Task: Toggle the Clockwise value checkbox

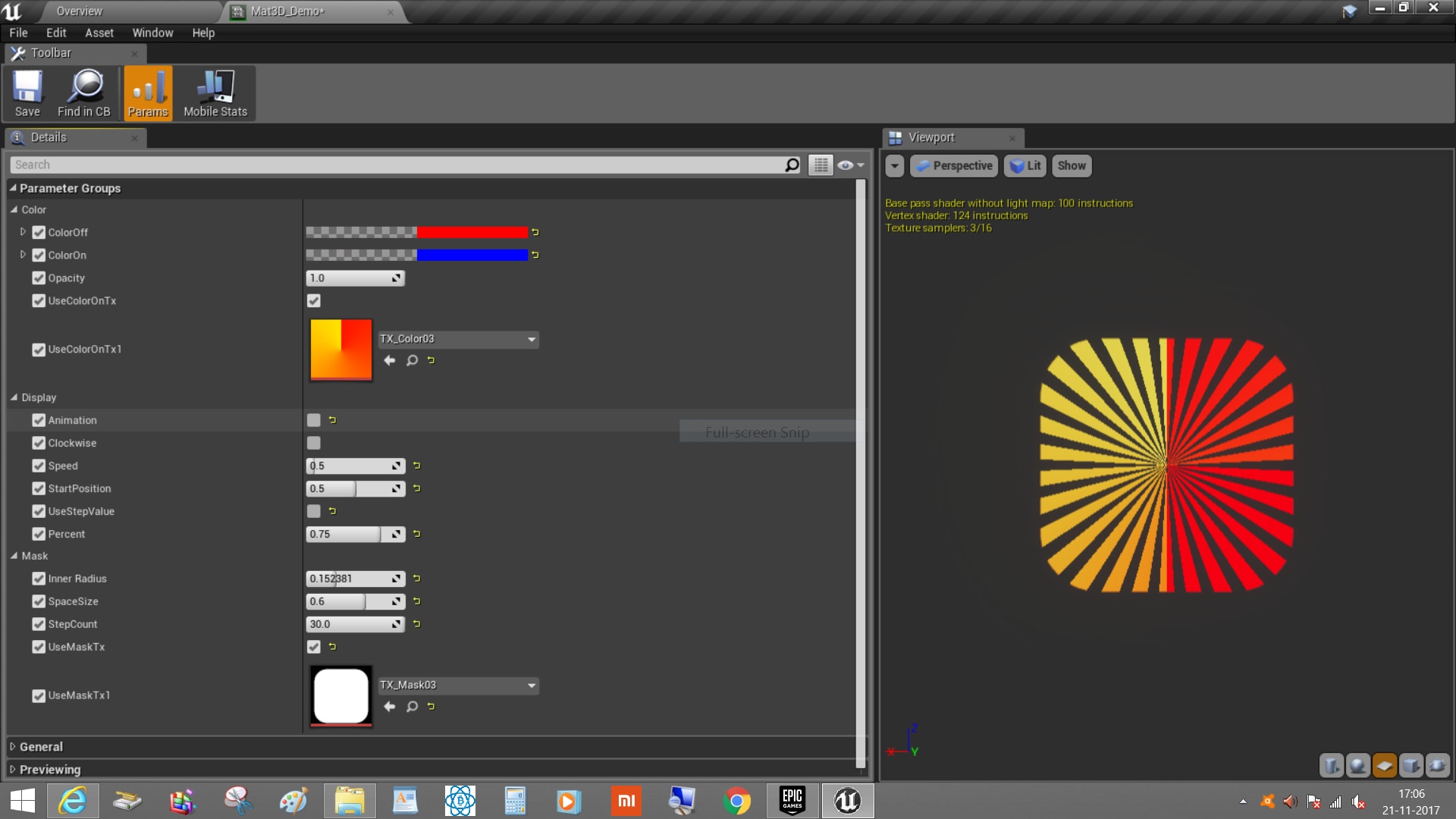Action: [x=314, y=443]
